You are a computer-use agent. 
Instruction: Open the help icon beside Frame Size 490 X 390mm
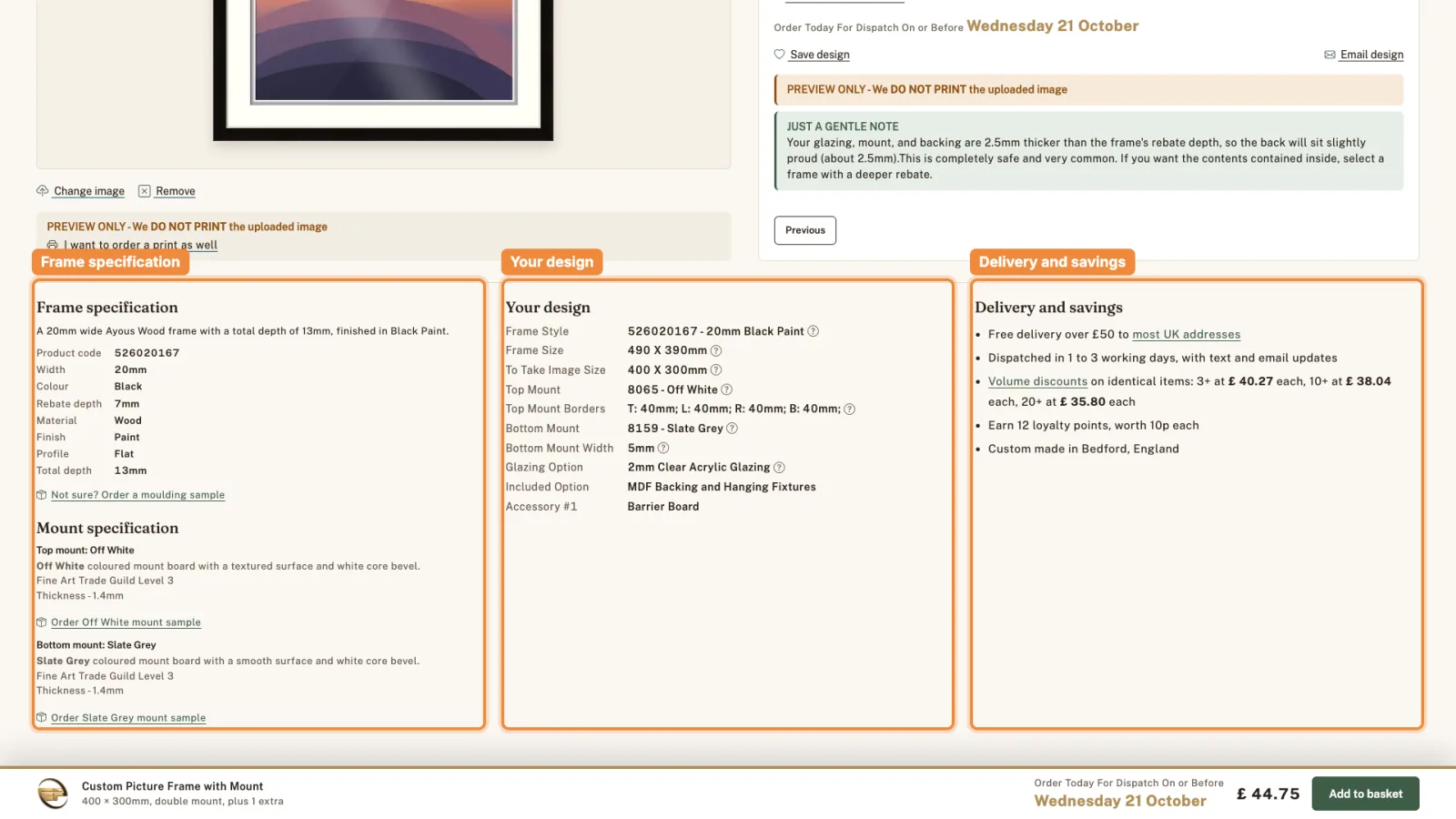tap(716, 350)
